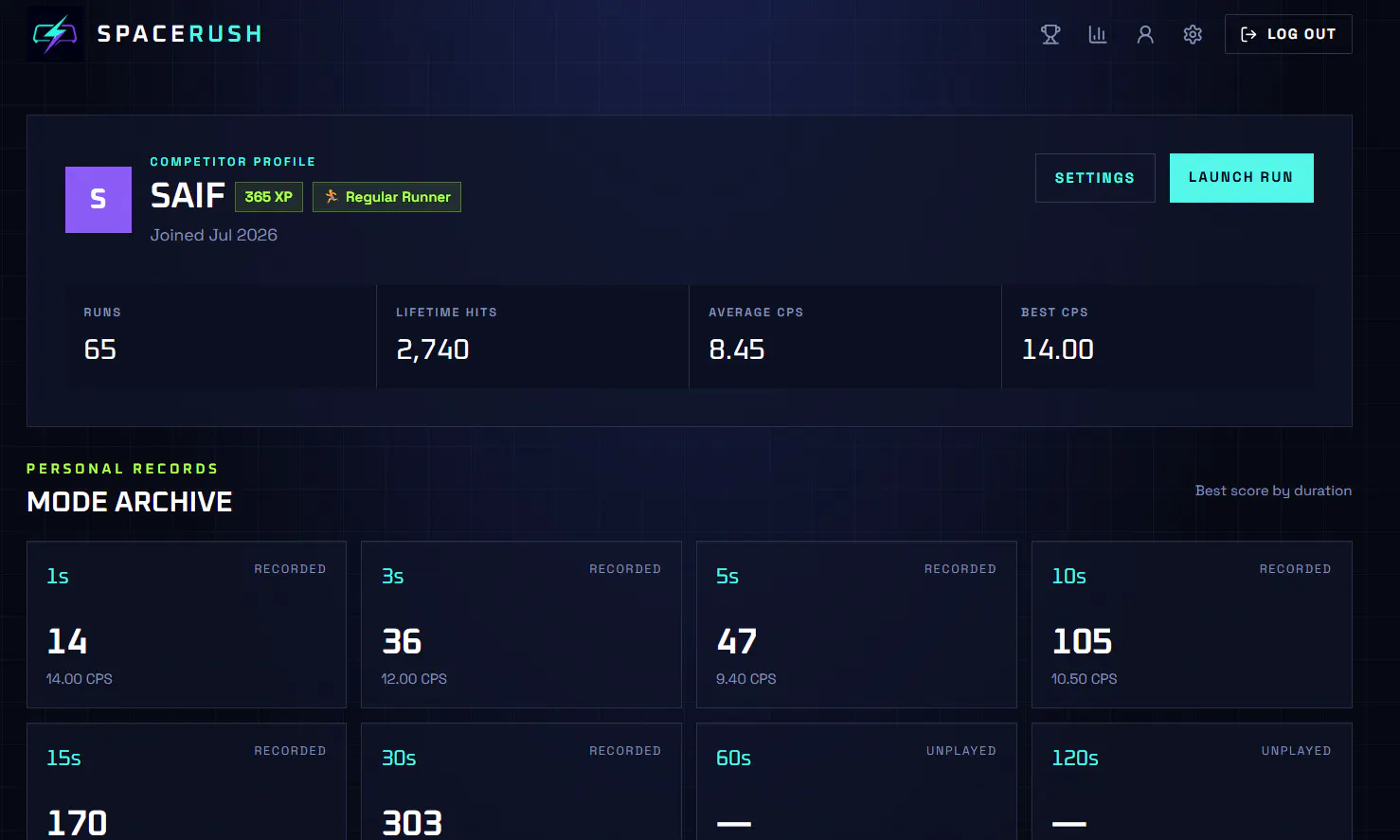Open the 60s unplayed mode card

[x=856, y=781]
